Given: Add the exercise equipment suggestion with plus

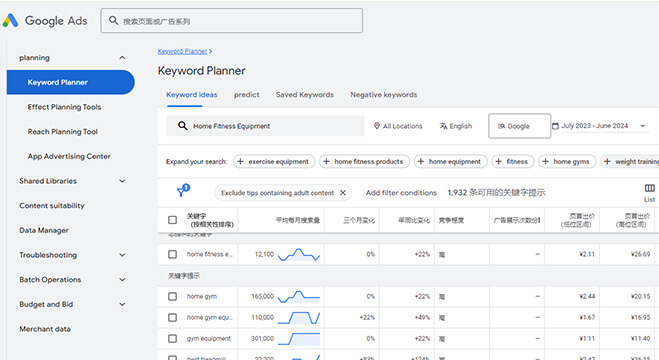Looking at the screenshot, I should (x=274, y=161).
